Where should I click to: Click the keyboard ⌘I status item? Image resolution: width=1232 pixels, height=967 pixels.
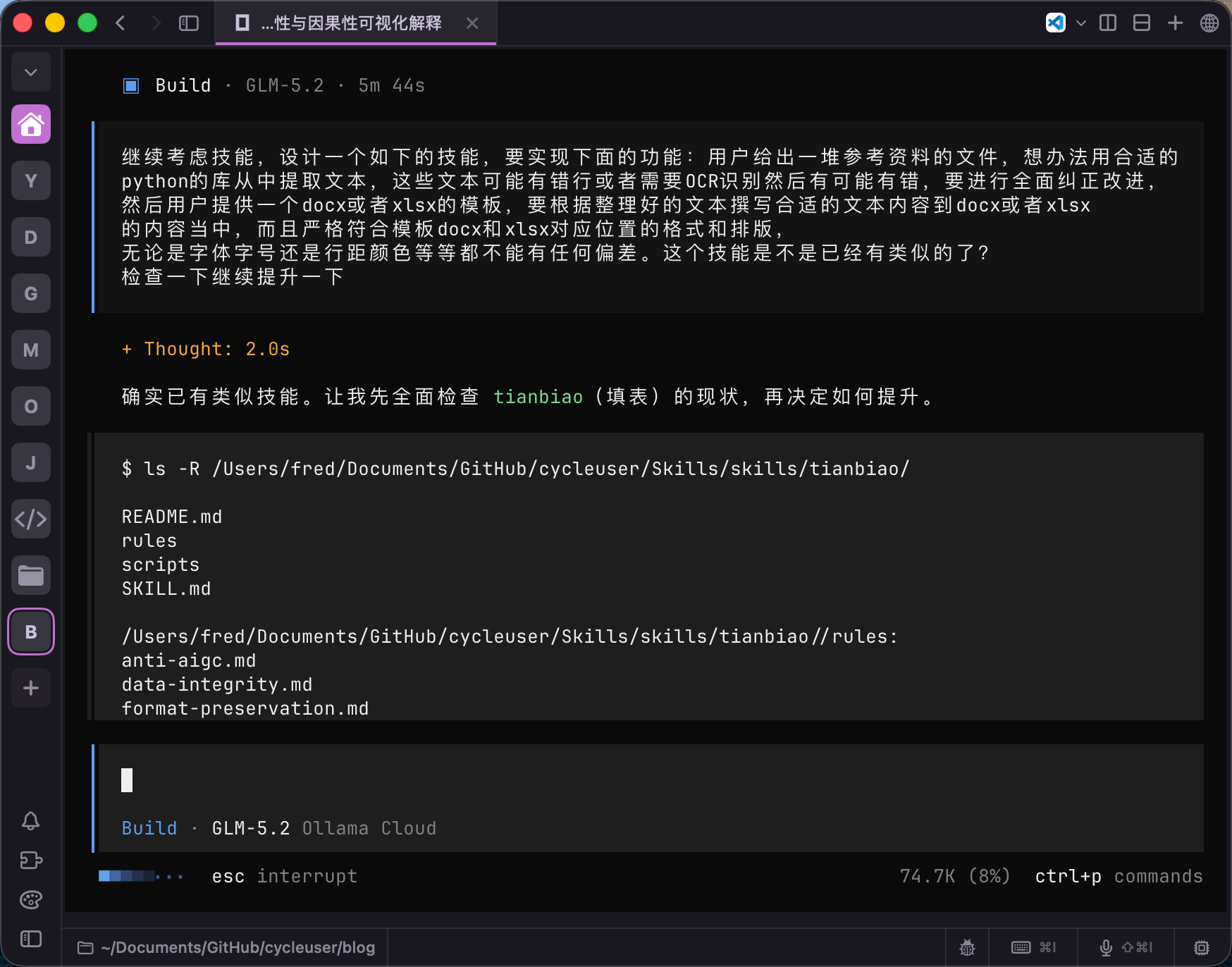point(1033,947)
